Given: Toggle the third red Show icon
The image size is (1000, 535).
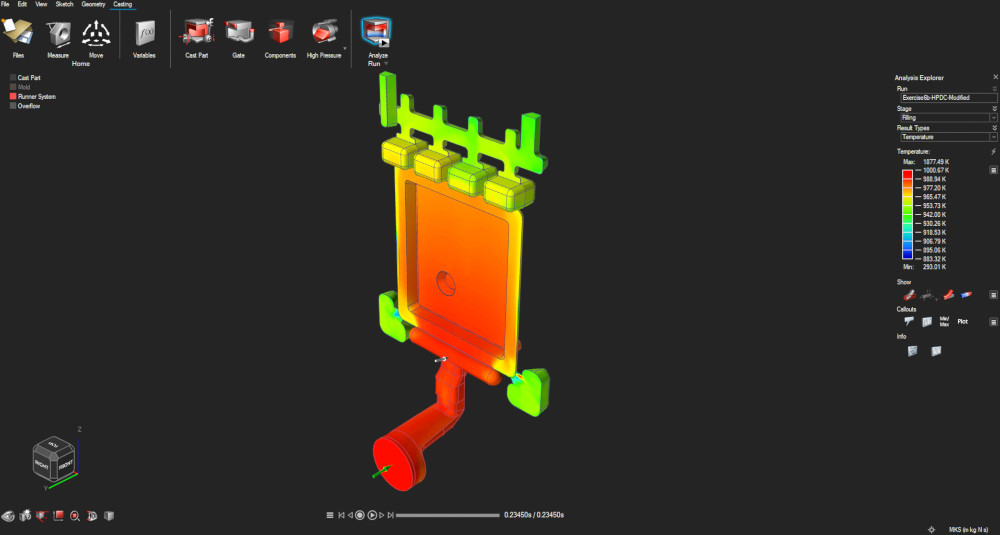Looking at the screenshot, I should coord(949,295).
